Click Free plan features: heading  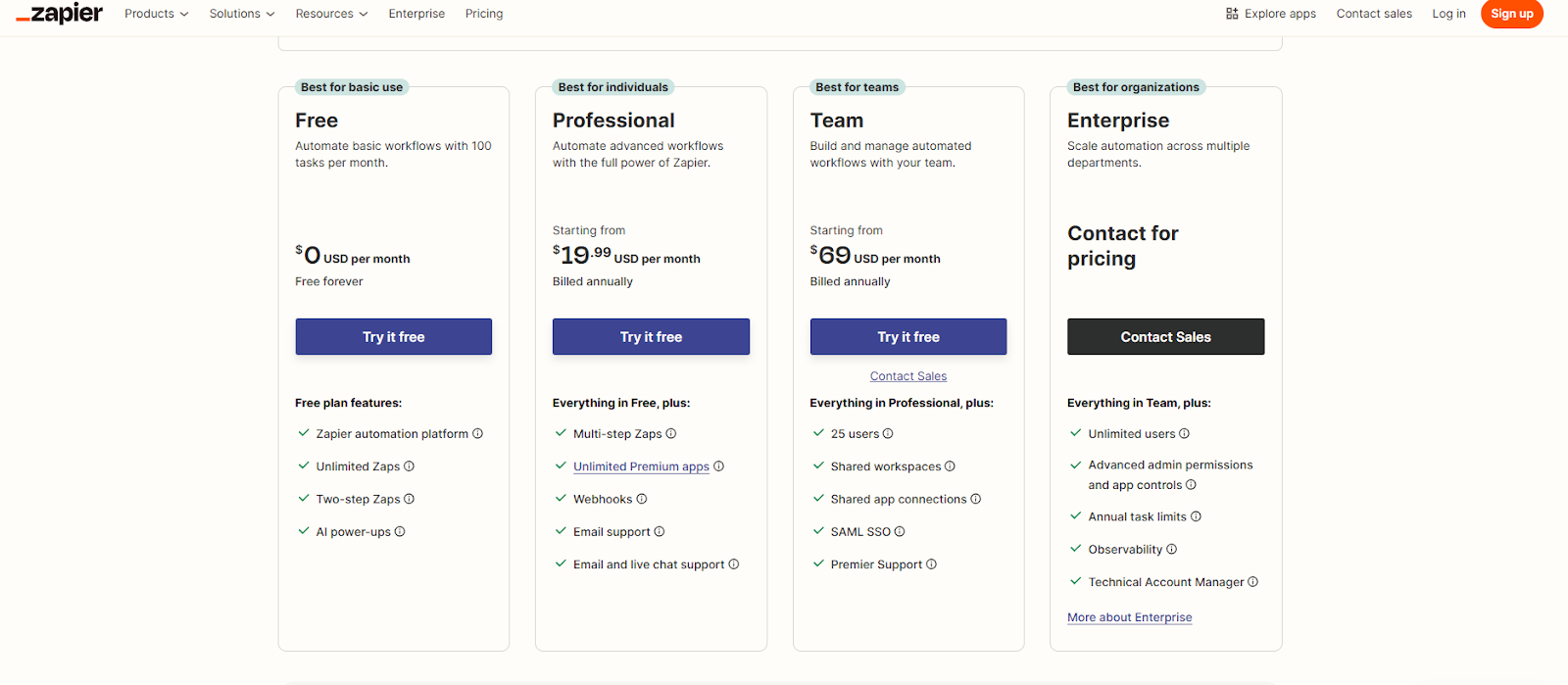[x=348, y=403]
